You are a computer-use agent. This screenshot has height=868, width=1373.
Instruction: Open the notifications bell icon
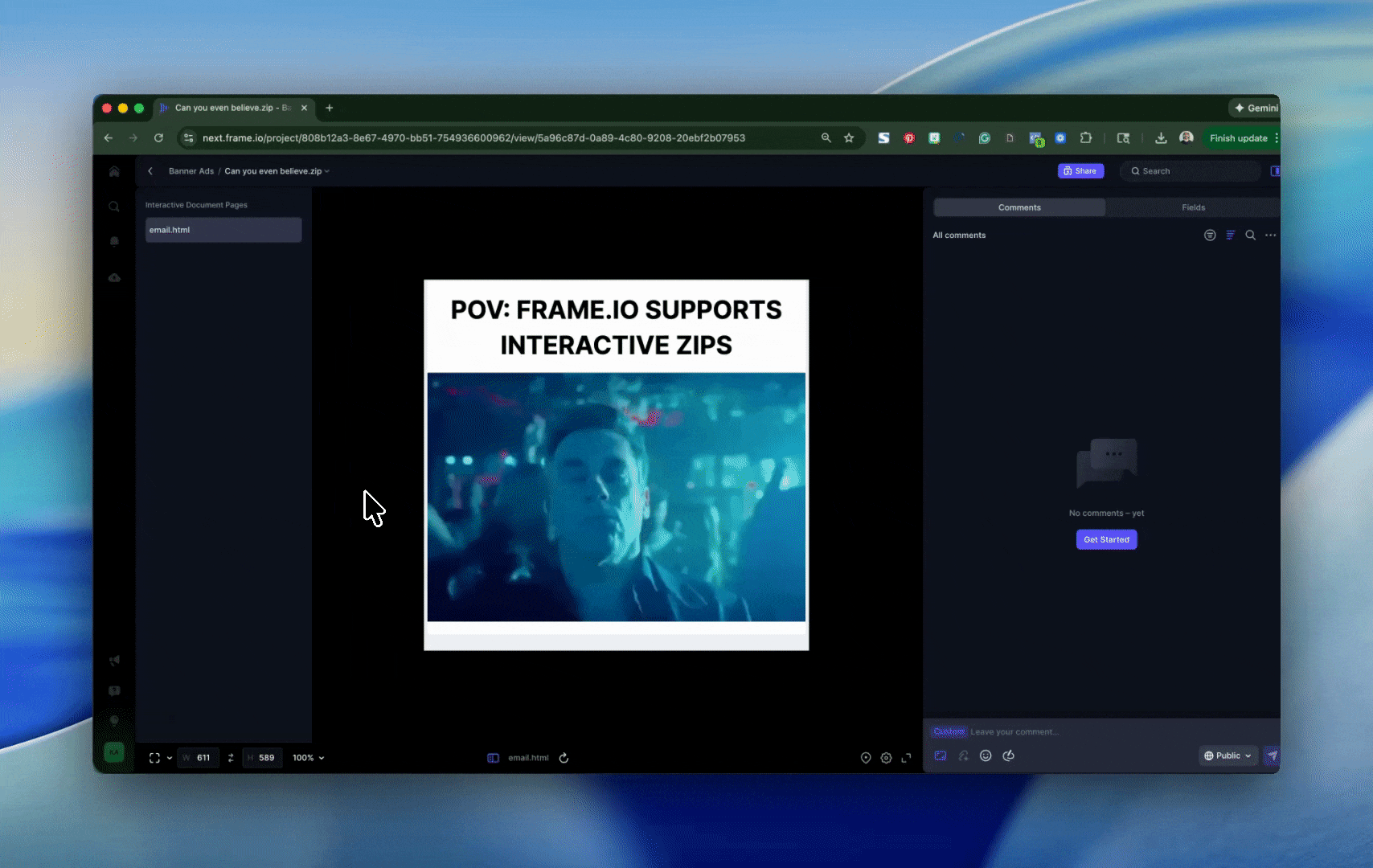(114, 241)
